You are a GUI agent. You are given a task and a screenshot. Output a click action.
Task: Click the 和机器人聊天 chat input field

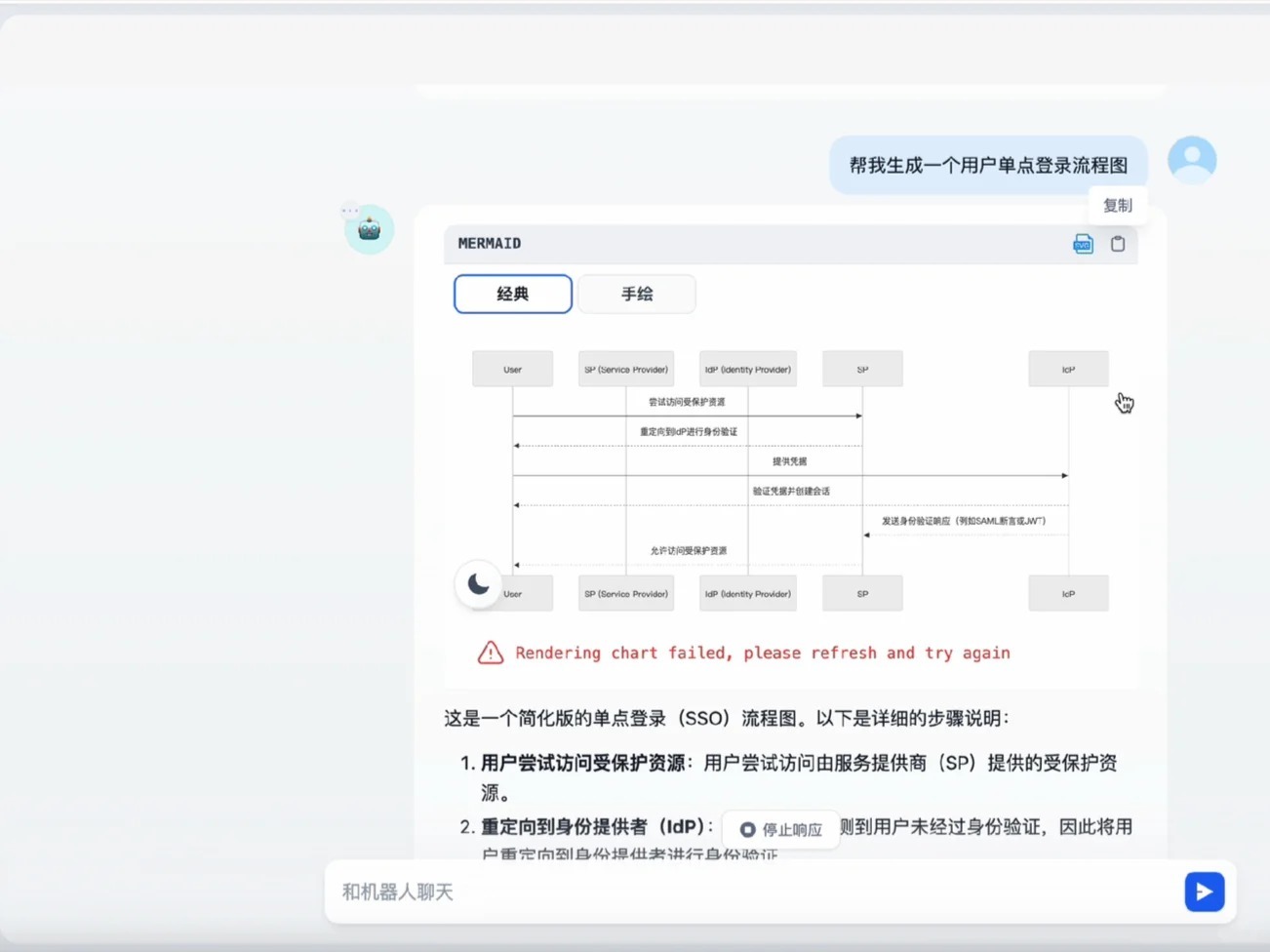point(683,891)
